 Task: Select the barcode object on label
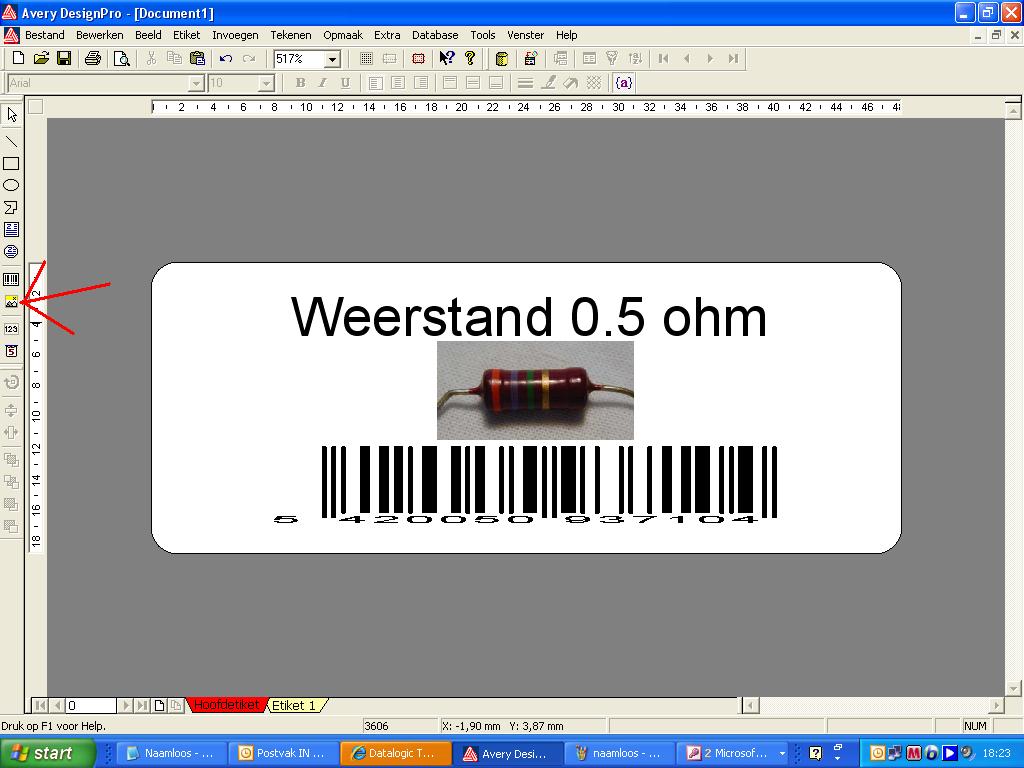click(x=526, y=485)
